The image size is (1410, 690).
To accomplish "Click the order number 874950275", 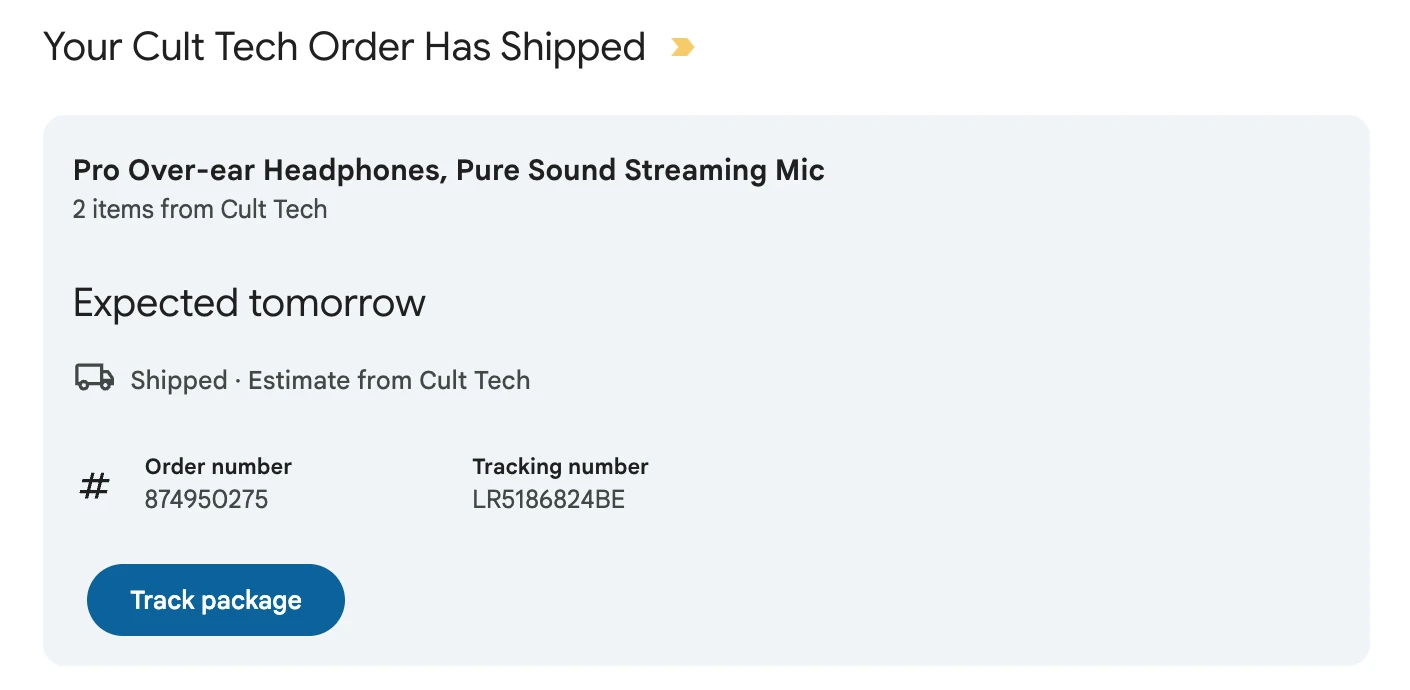I will point(206,499).
